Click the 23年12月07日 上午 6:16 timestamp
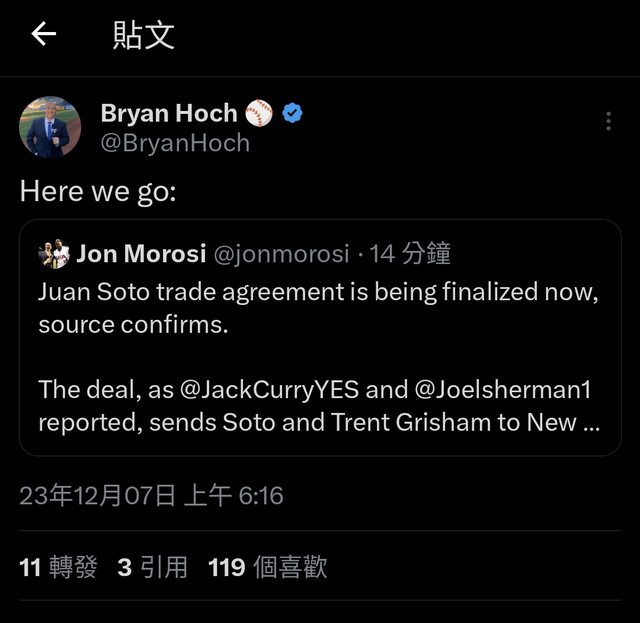This screenshot has height=623, width=640. pyautogui.click(x=151, y=495)
